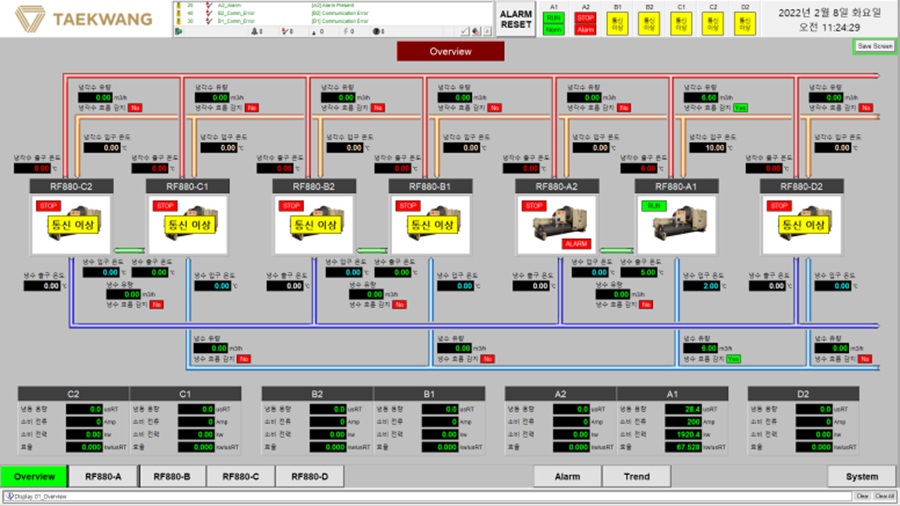Click the RF880-D2 label
Viewport: 900px width, 506px height.
pos(801,186)
